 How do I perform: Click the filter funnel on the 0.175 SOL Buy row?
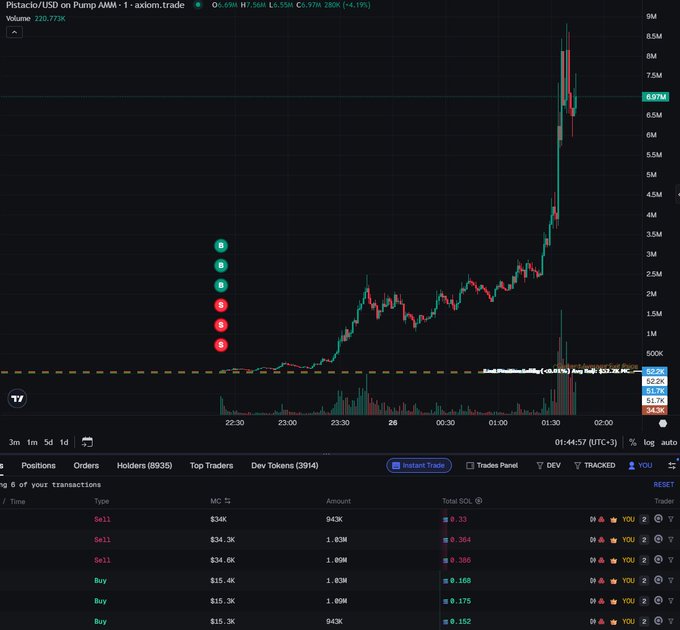coord(671,601)
